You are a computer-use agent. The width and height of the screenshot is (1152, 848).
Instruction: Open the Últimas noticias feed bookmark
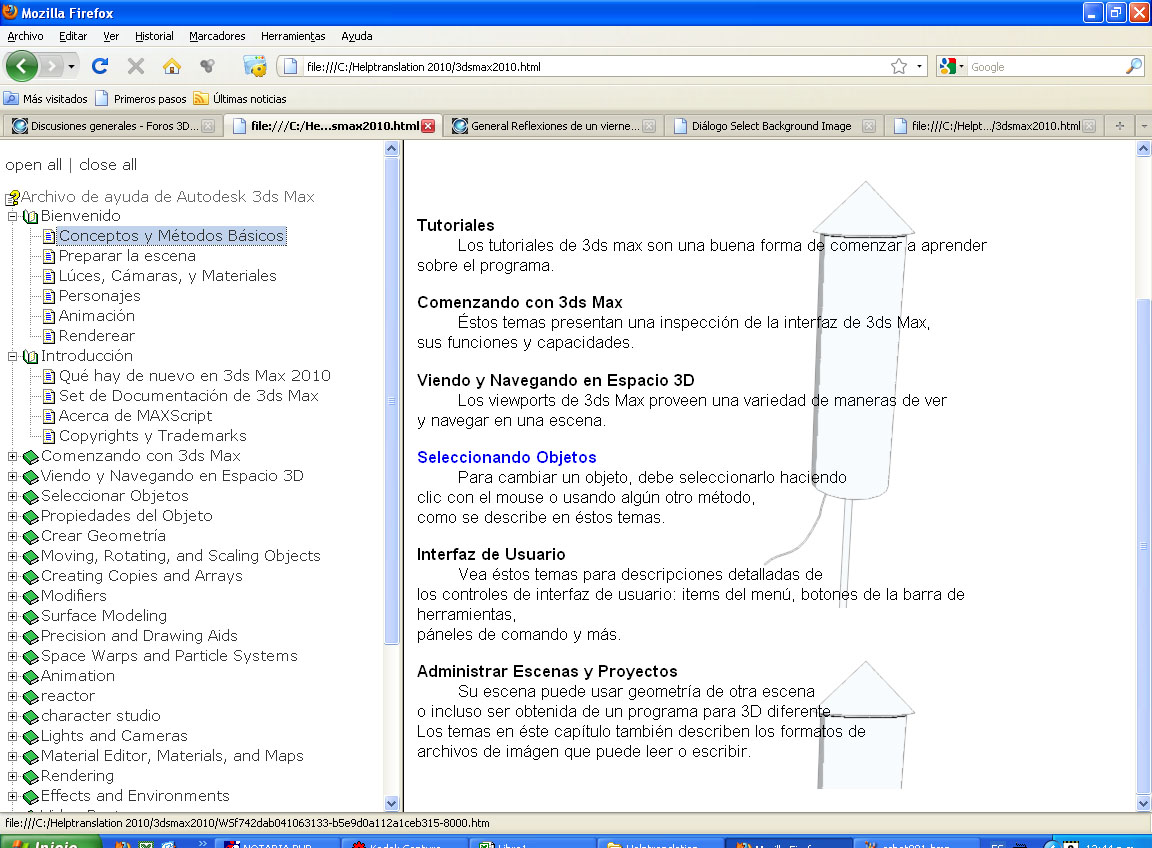[240, 98]
